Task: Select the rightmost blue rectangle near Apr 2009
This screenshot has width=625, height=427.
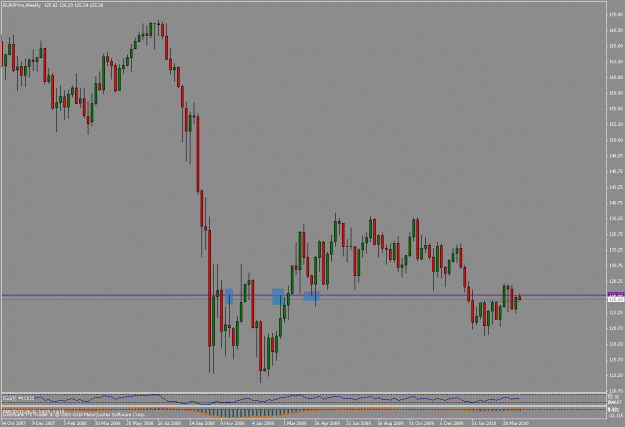Action: [x=311, y=296]
